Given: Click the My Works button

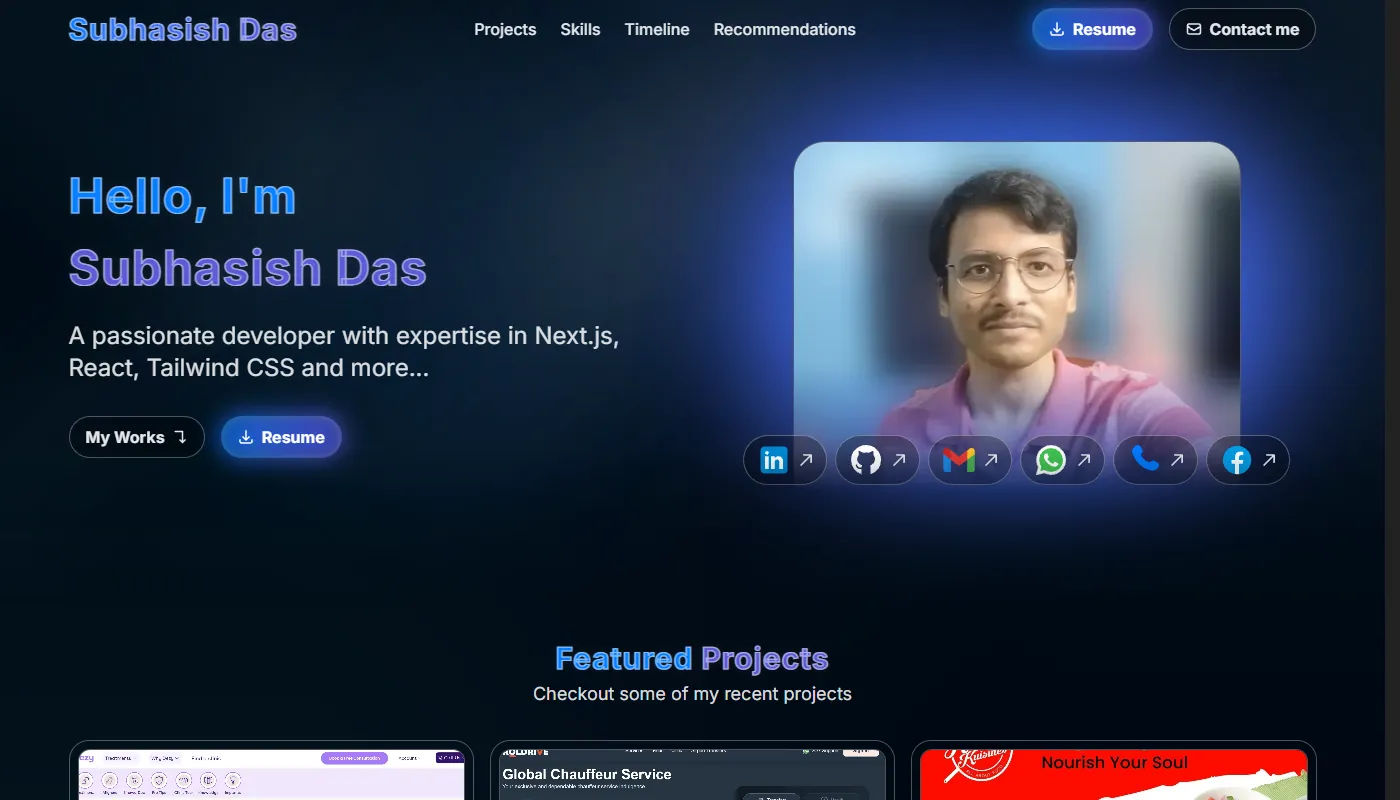Looking at the screenshot, I should [x=137, y=437].
